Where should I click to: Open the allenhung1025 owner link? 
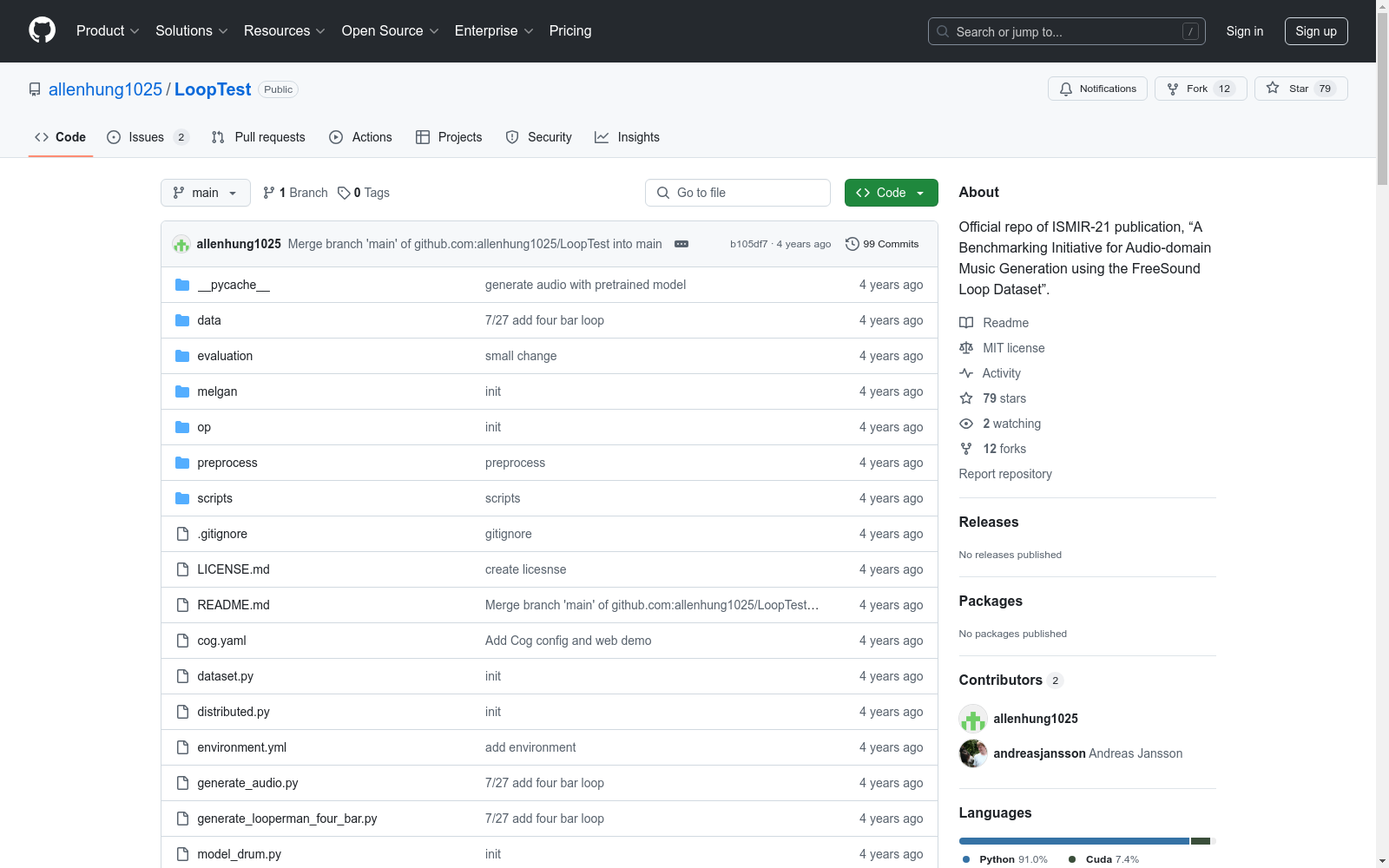point(105,89)
